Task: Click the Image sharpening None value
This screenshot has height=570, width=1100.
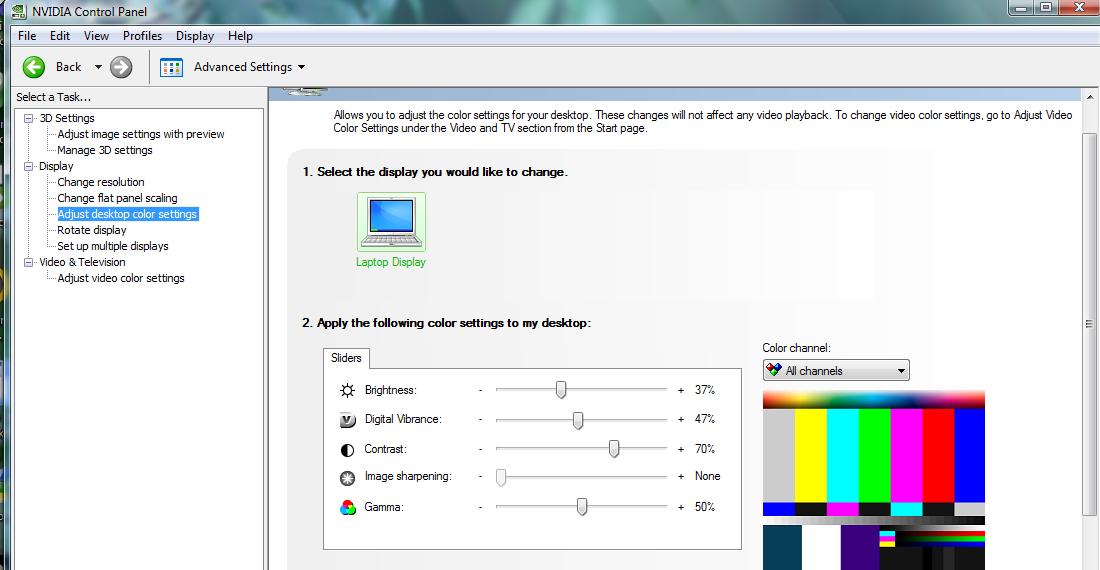Action: tap(708, 476)
